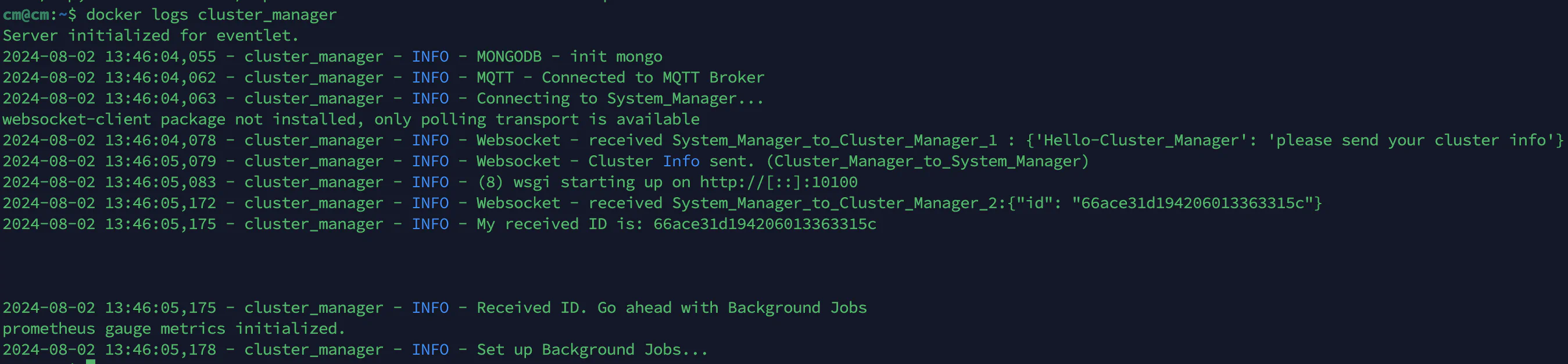Click 'System_Manager_to_Cluster_Manager_2' in the log
The image size is (1568, 364).
[x=835, y=204]
